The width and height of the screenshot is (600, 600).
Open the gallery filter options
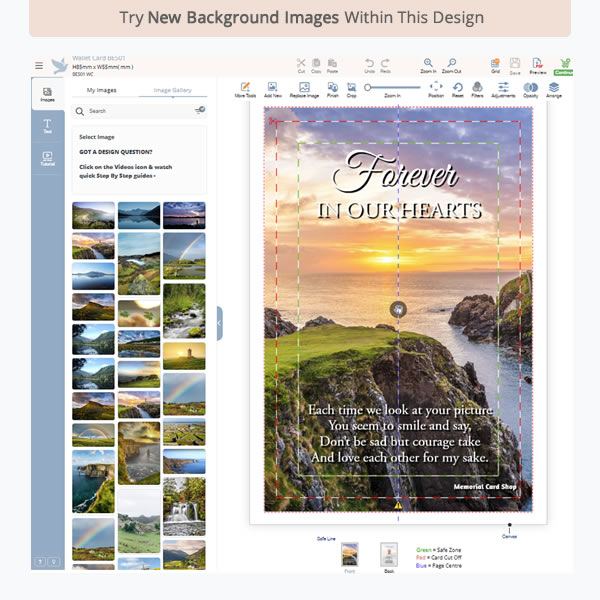pos(199,111)
